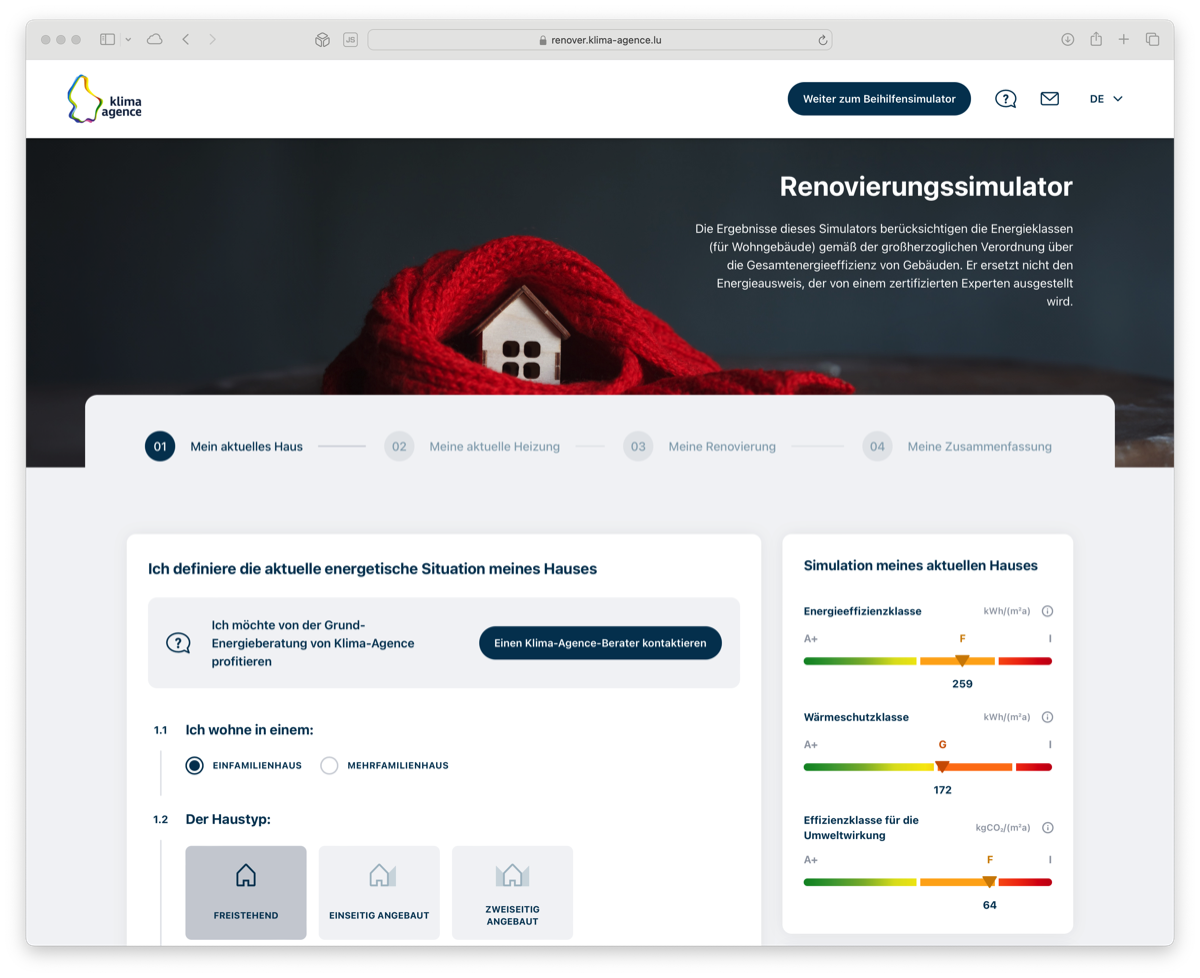The width and height of the screenshot is (1200, 978).
Task: Open the sidebar options chevron in Safari
Action: click(128, 40)
